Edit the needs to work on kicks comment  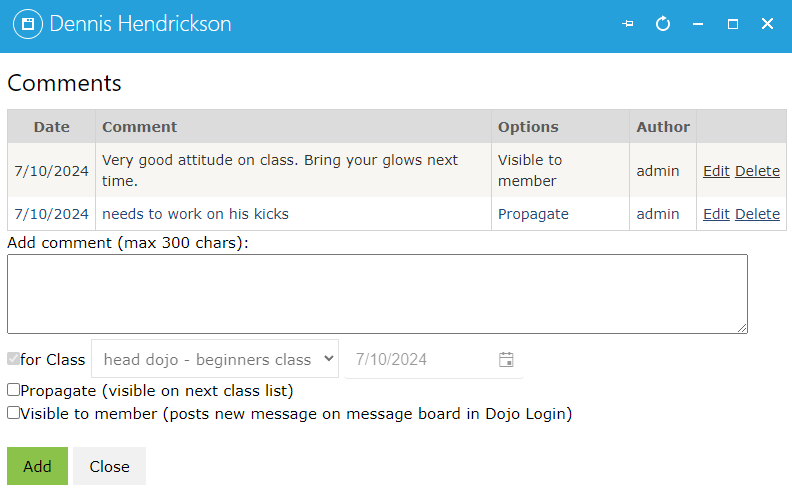click(716, 214)
